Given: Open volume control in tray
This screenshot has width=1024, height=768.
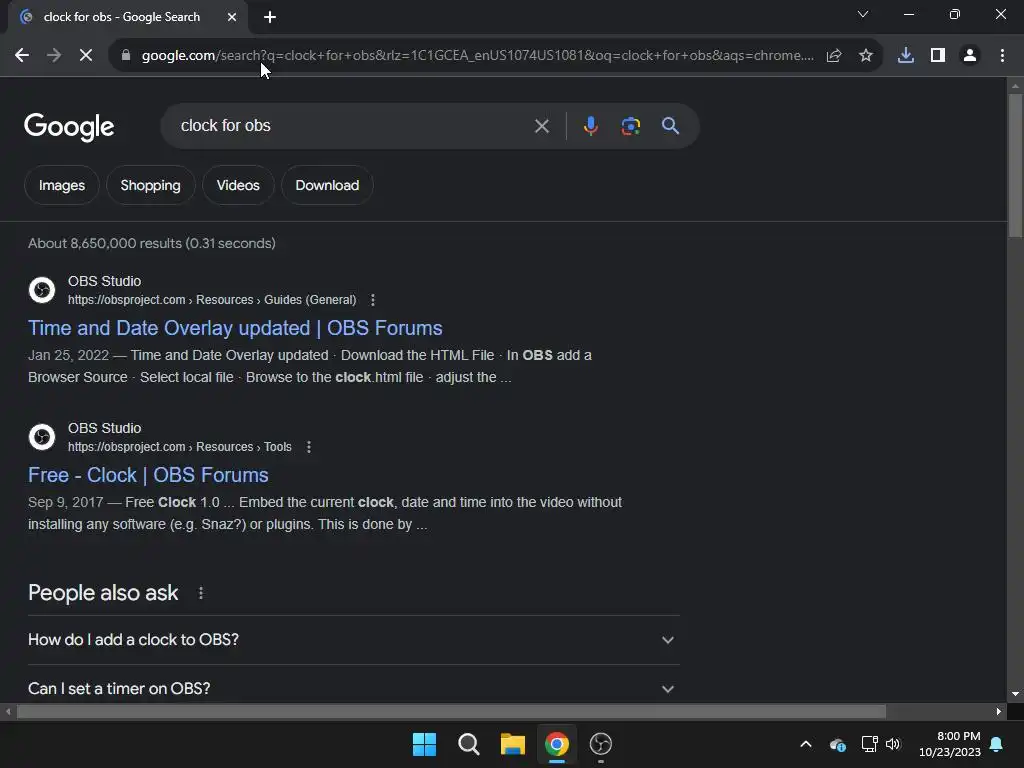Looking at the screenshot, I should click(x=893, y=744).
